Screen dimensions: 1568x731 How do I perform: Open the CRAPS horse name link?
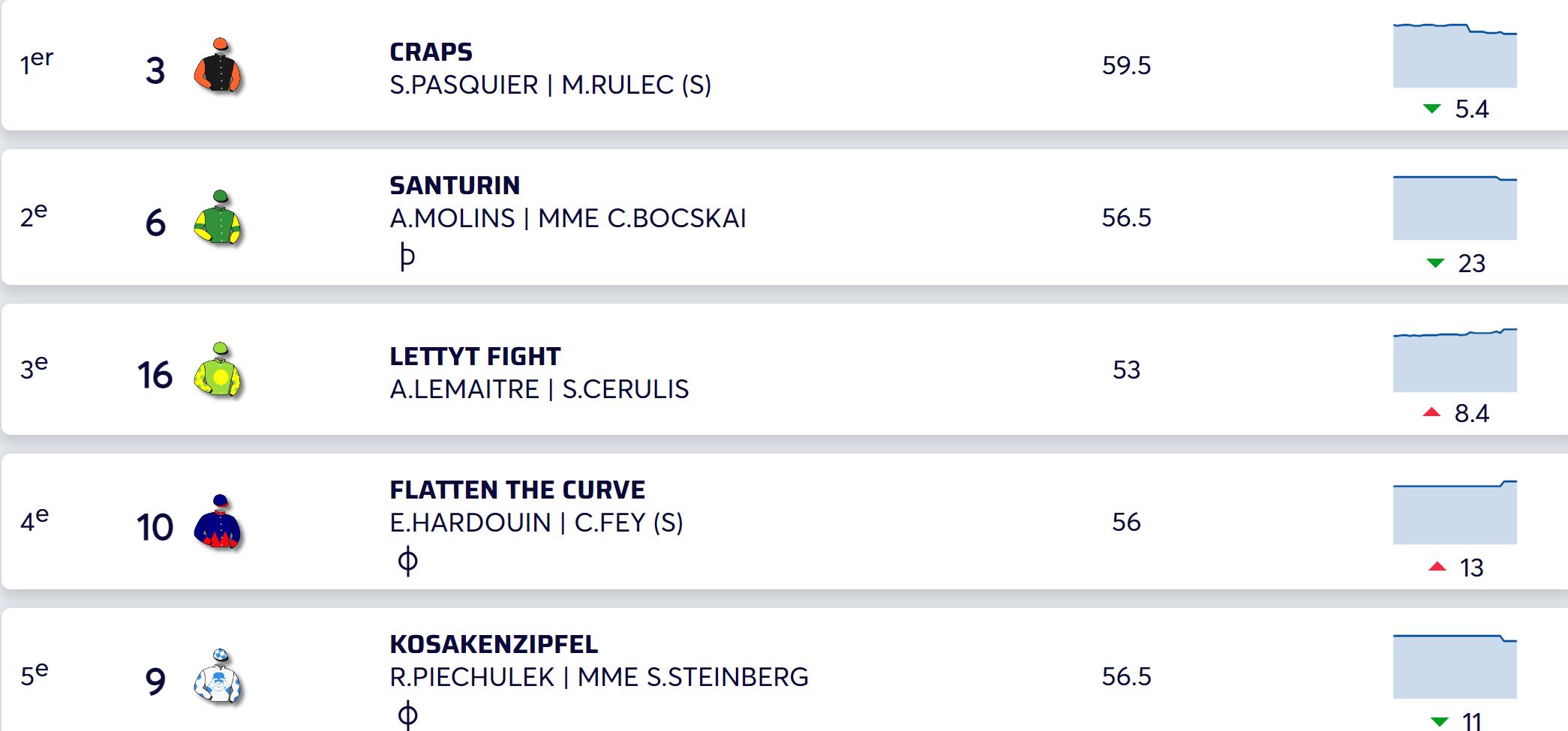[x=431, y=52]
